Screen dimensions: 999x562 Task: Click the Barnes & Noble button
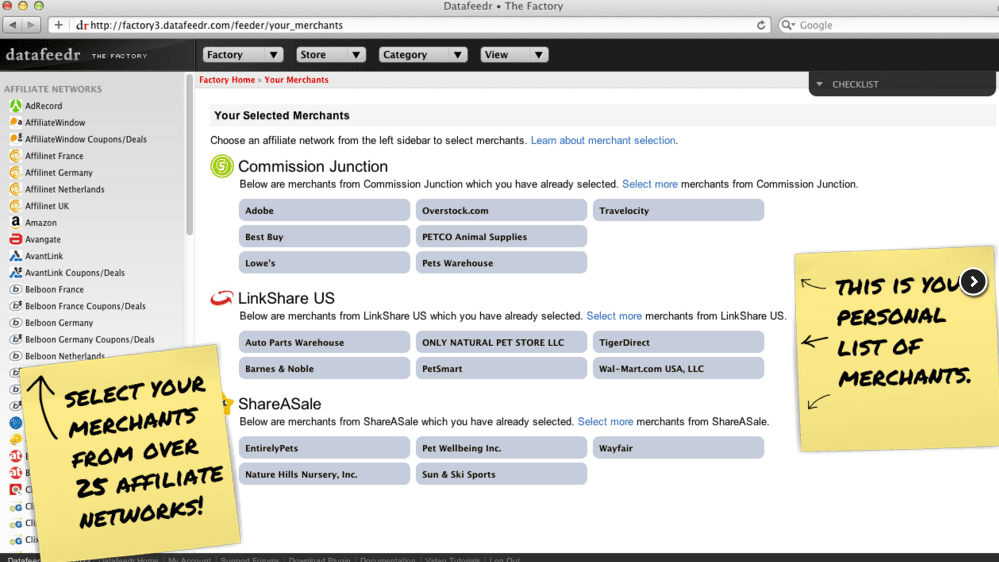[x=324, y=368]
